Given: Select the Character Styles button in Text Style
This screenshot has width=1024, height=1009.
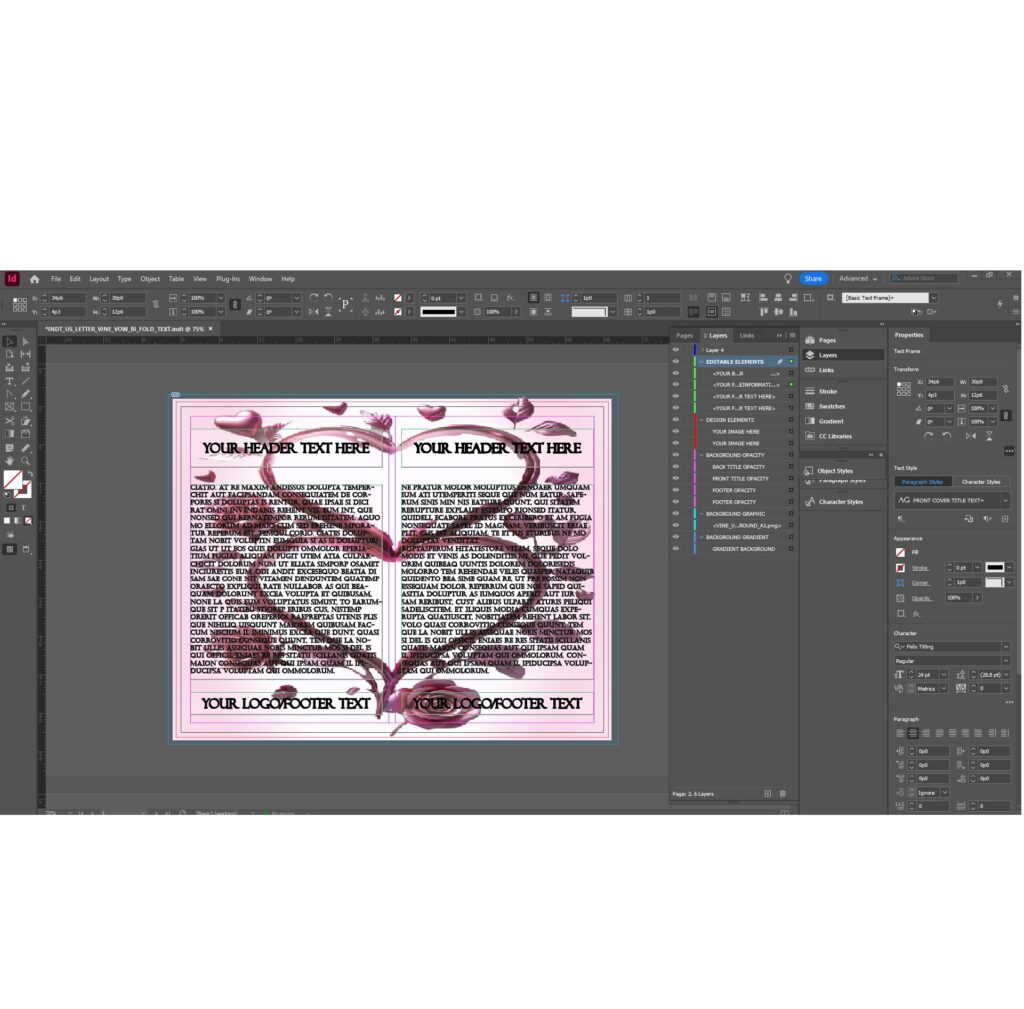Looking at the screenshot, I should tap(980, 482).
